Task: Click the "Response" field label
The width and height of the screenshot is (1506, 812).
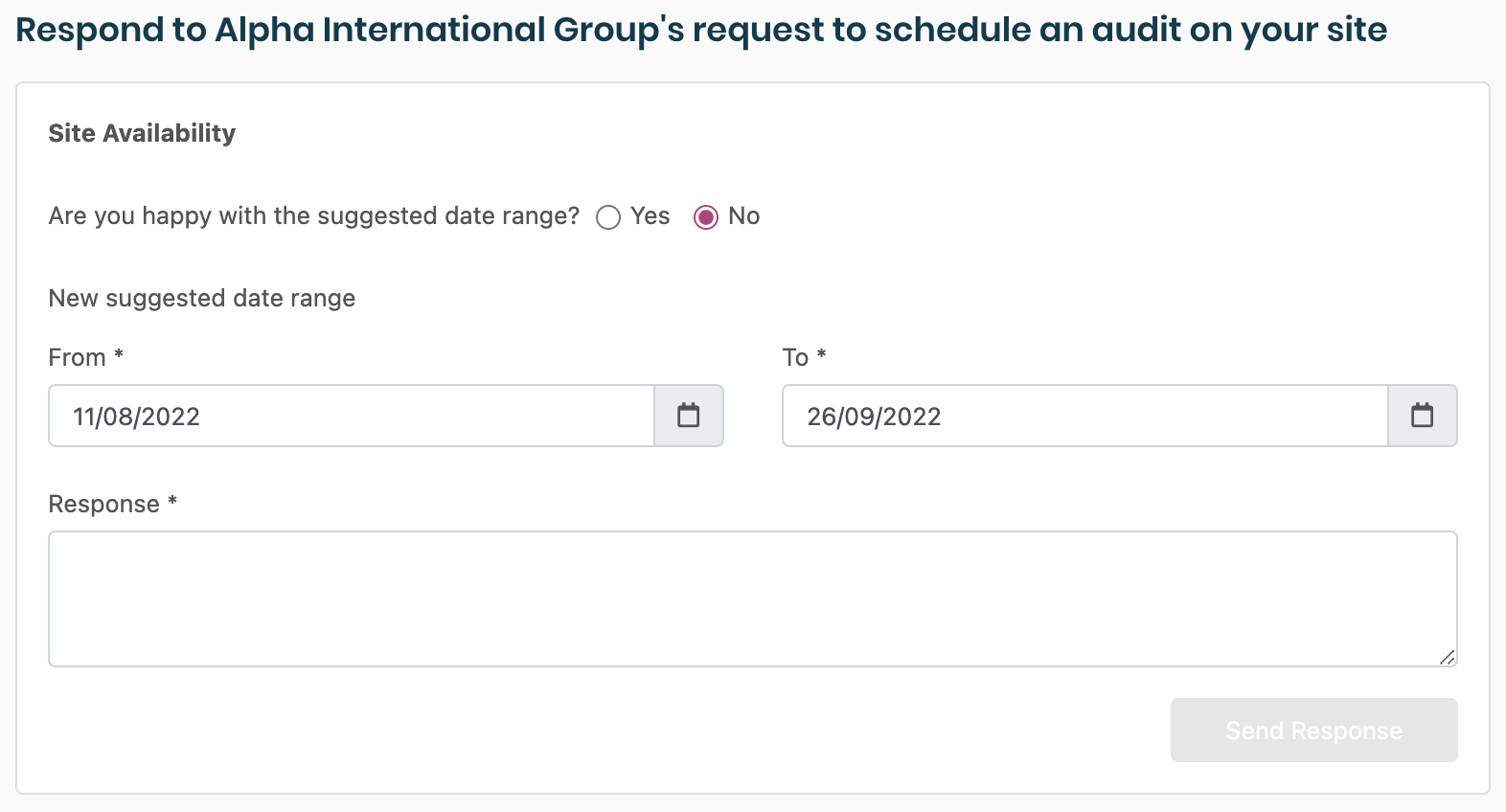Action: 103,505
